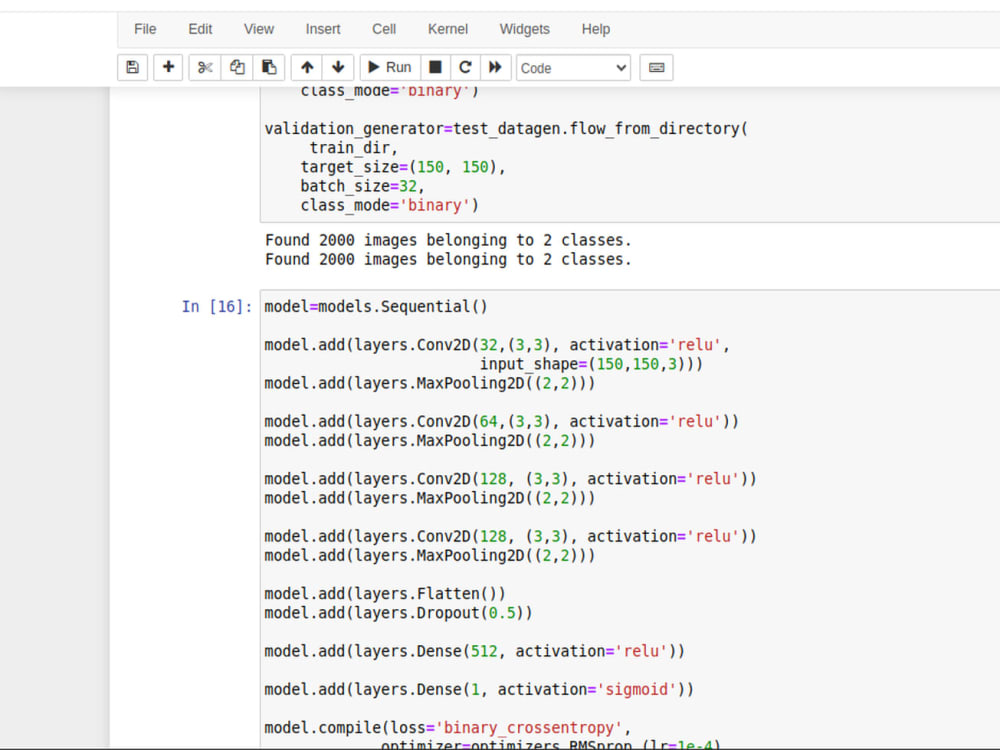Open the Edit menu
The width and height of the screenshot is (1000, 750).
coord(200,29)
